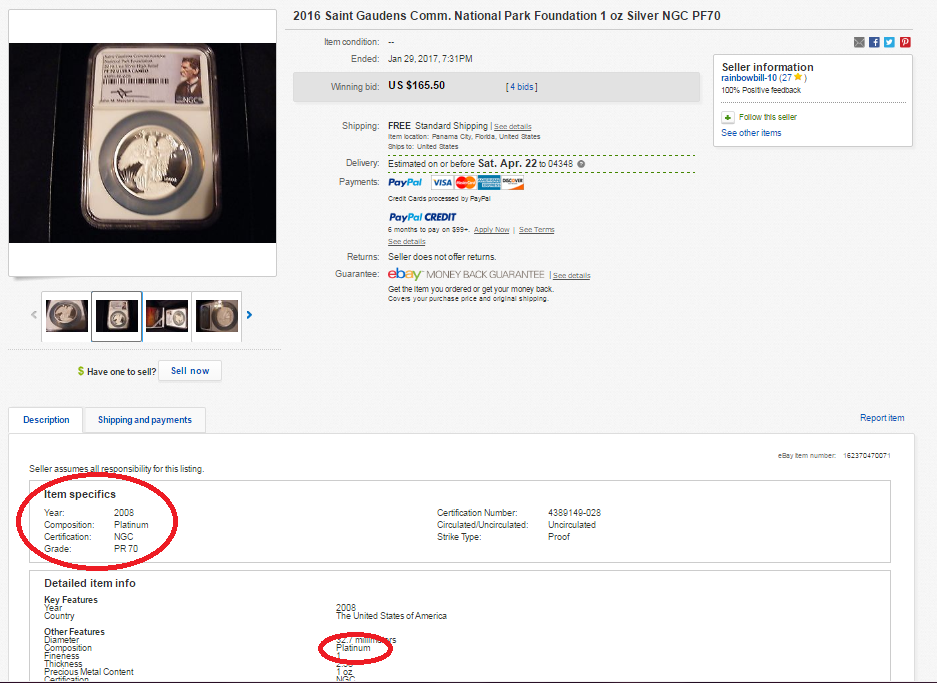Open See other items link
This screenshot has width=937, height=683.
point(751,133)
